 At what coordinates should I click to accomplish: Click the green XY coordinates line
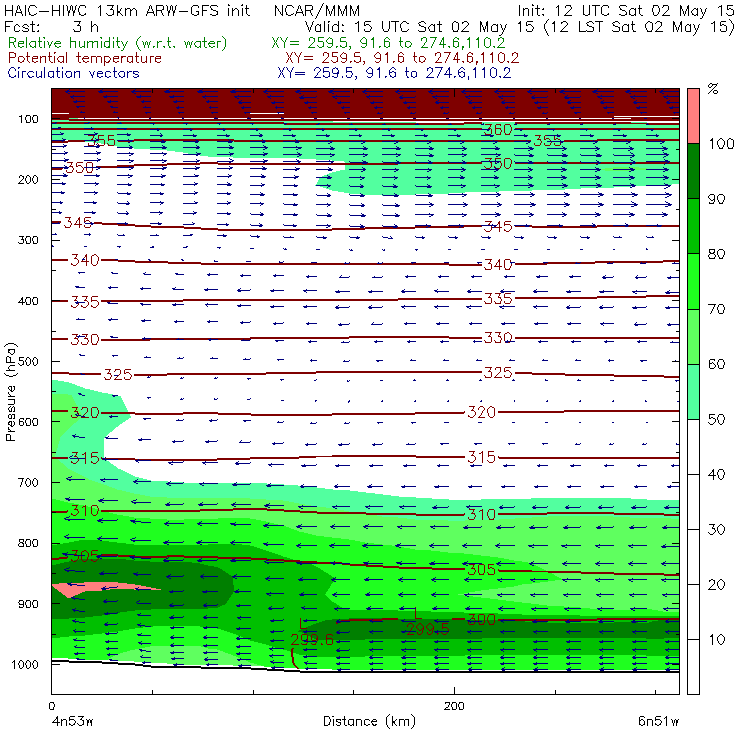point(388,43)
